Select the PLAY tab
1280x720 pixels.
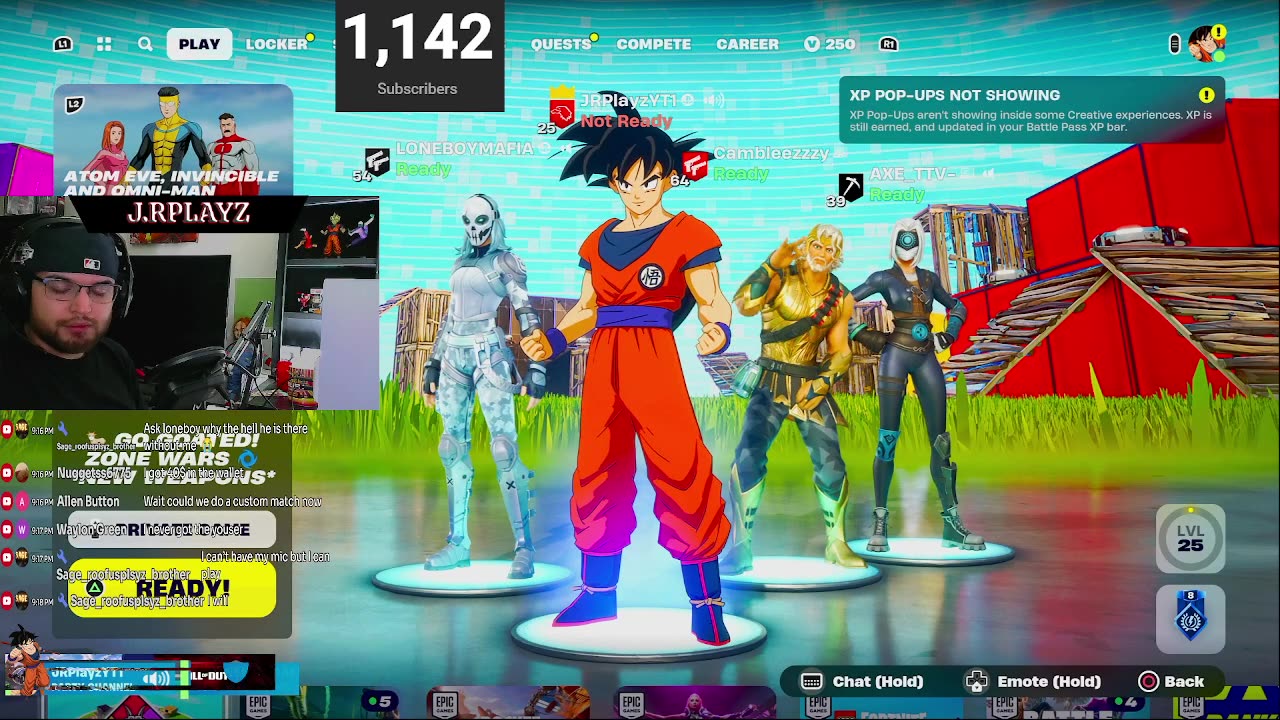pos(199,44)
